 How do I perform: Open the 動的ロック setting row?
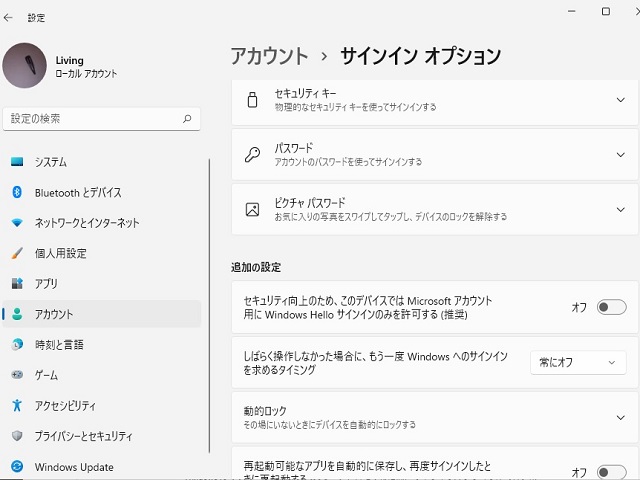[435, 418]
